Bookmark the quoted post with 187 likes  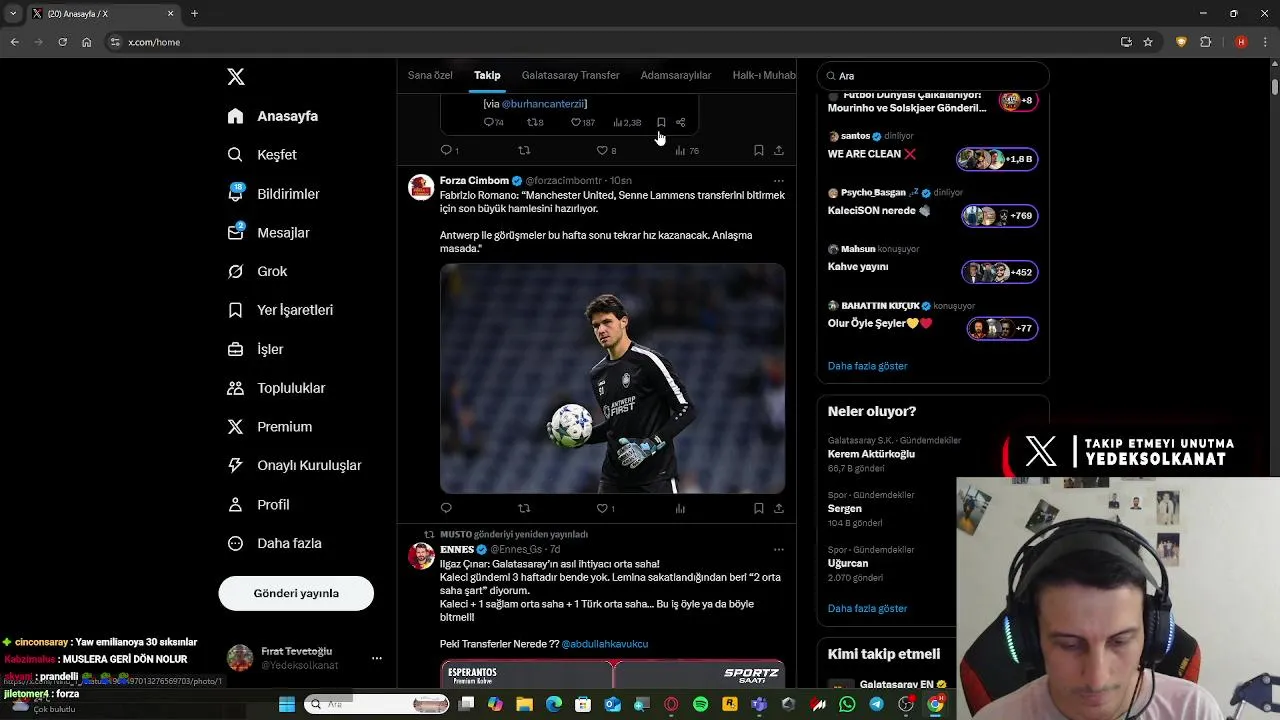tap(661, 122)
